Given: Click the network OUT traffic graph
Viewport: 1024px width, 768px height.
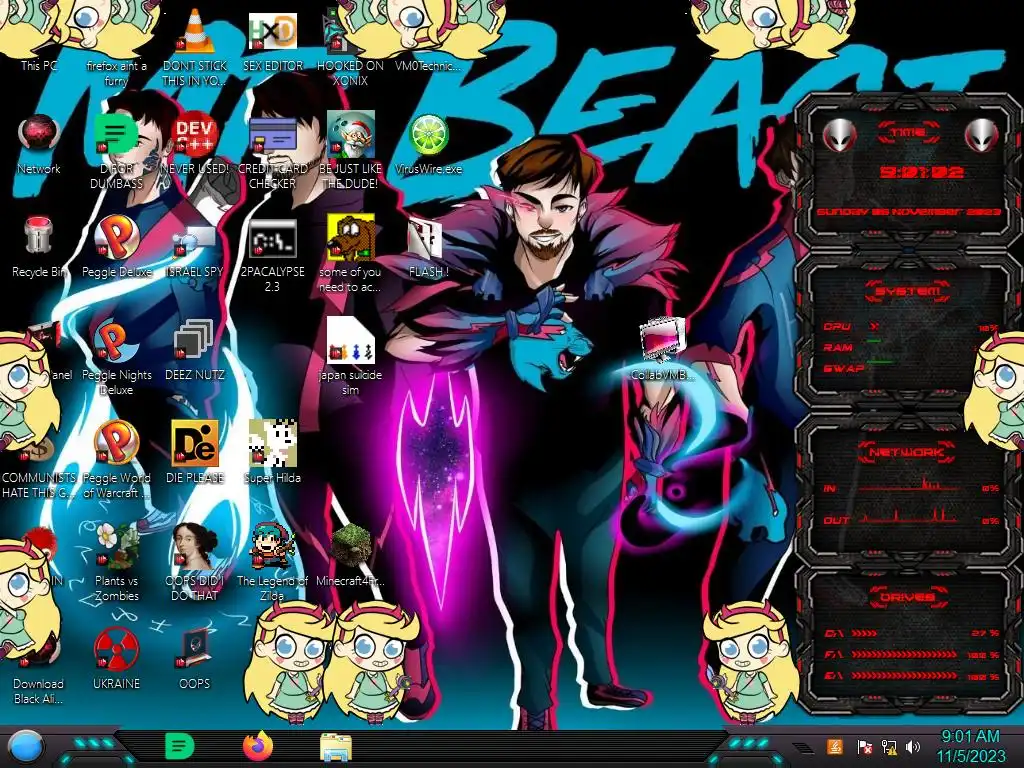Looking at the screenshot, I should pos(908,517).
